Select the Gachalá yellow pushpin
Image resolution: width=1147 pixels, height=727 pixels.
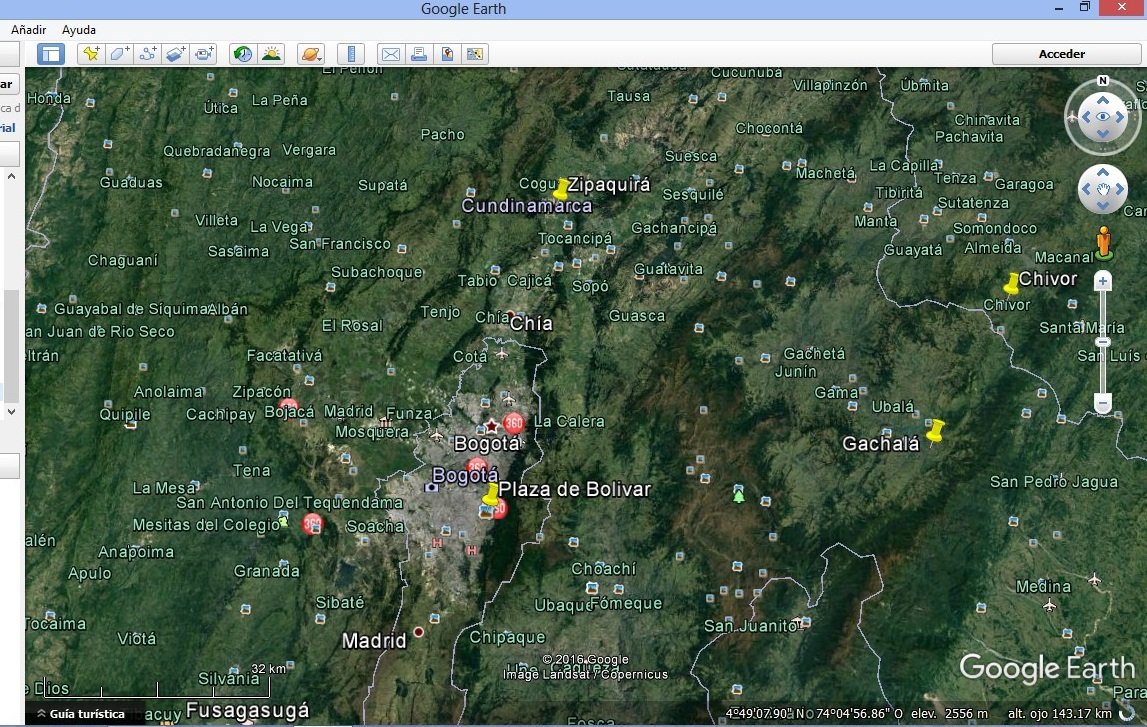[935, 432]
